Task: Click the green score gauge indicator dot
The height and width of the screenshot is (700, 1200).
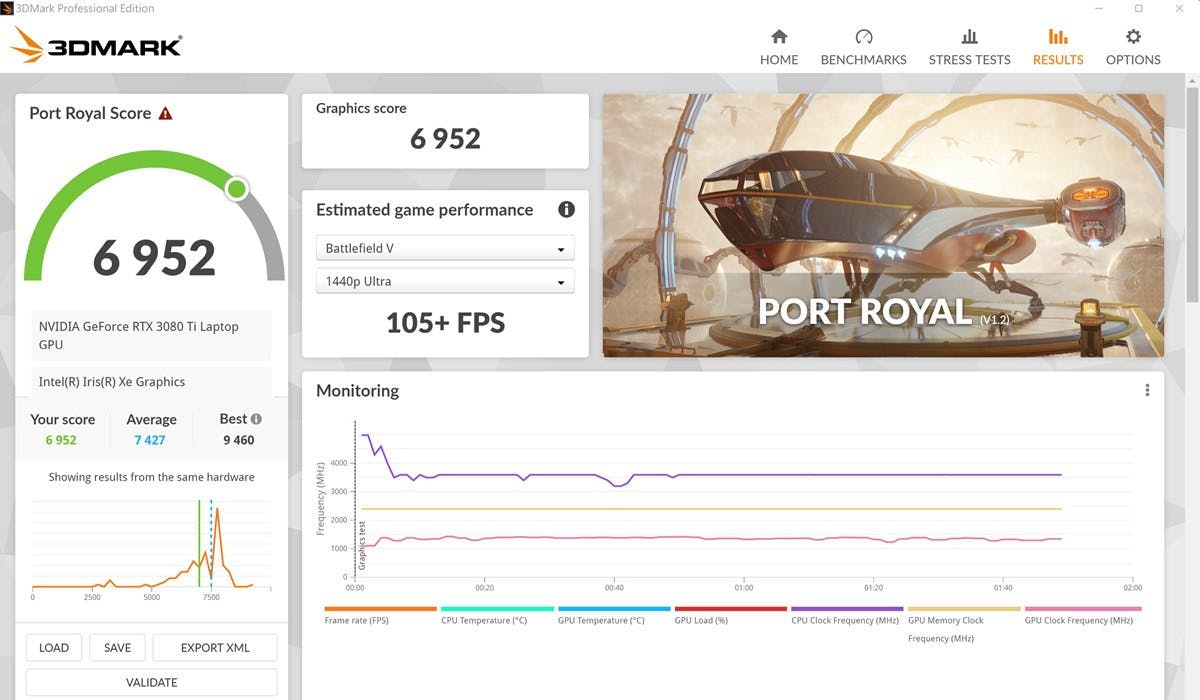Action: (237, 188)
